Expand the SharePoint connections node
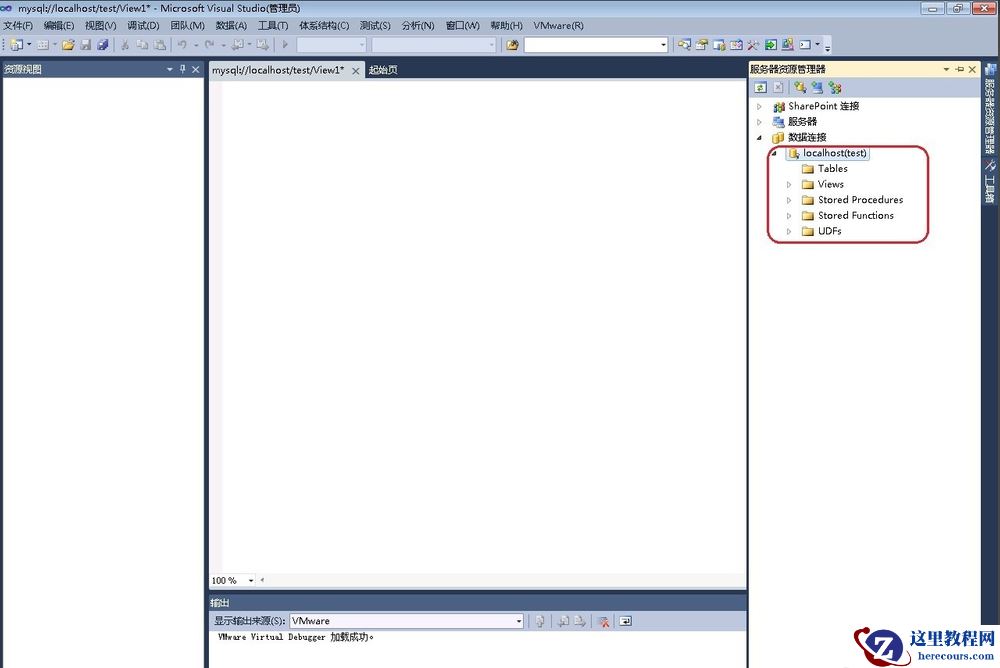Screen dimensions: 1000x668 (759, 106)
